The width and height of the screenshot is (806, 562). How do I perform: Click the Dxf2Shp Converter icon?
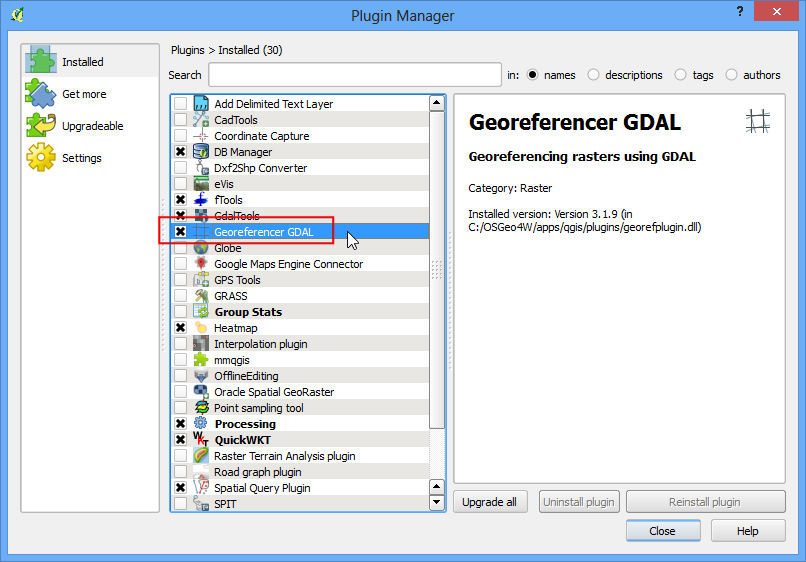(200, 168)
